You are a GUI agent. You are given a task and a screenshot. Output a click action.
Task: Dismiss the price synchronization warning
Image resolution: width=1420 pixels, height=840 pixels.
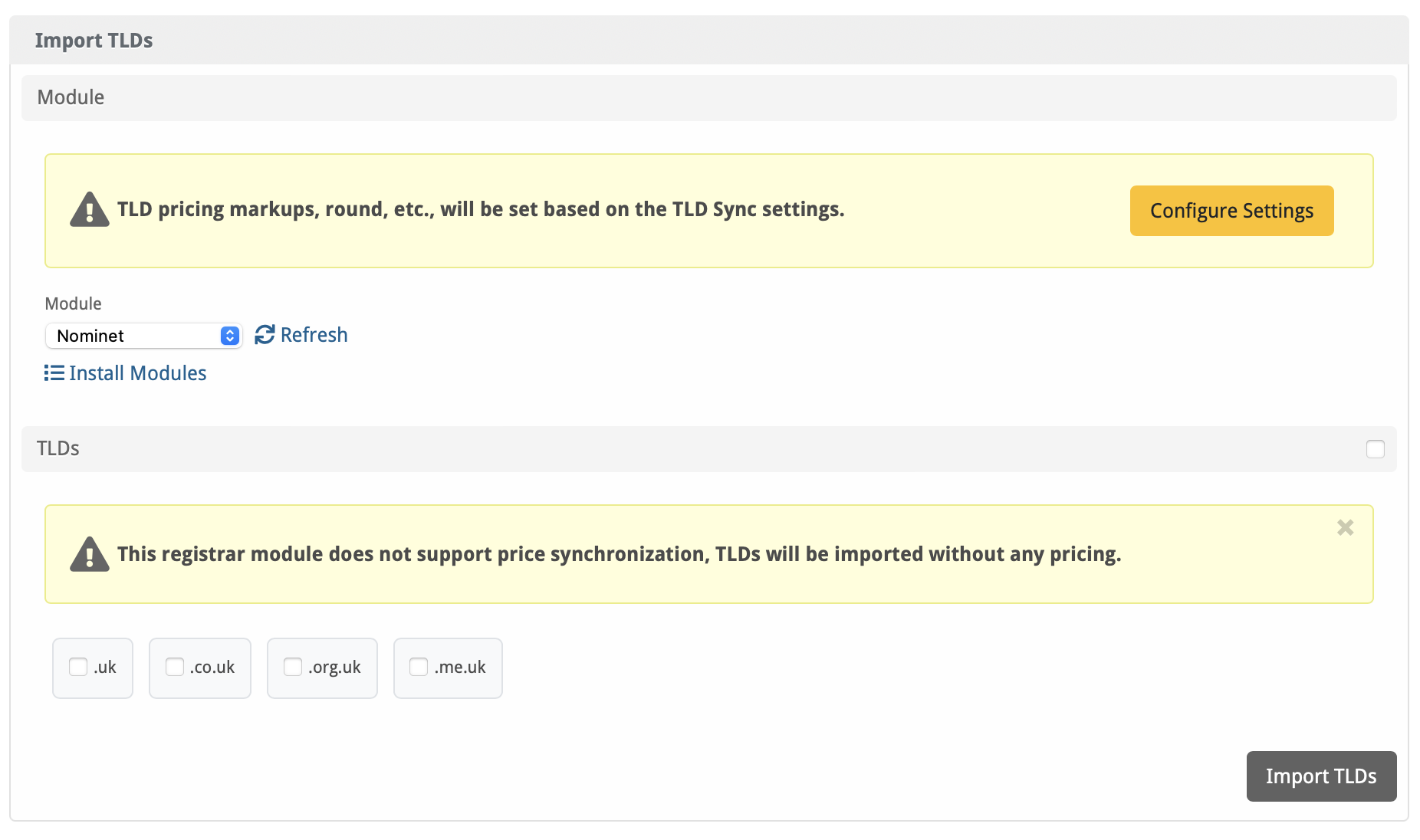point(1345,527)
